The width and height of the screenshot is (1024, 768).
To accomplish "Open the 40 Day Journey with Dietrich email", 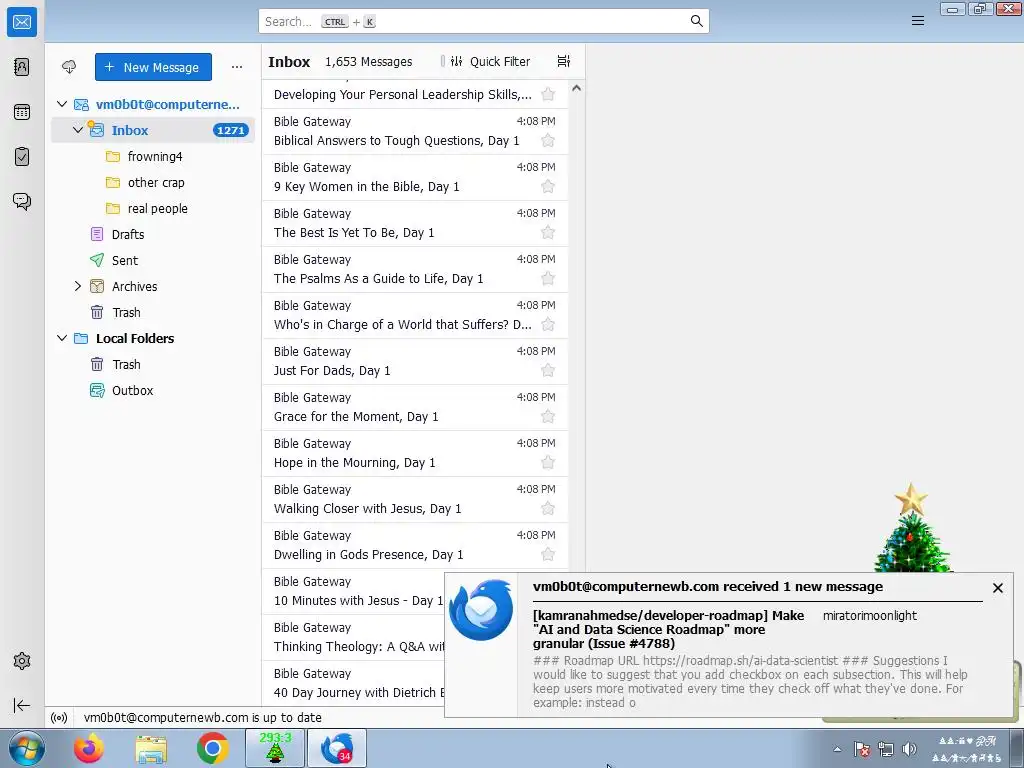I will (353, 684).
